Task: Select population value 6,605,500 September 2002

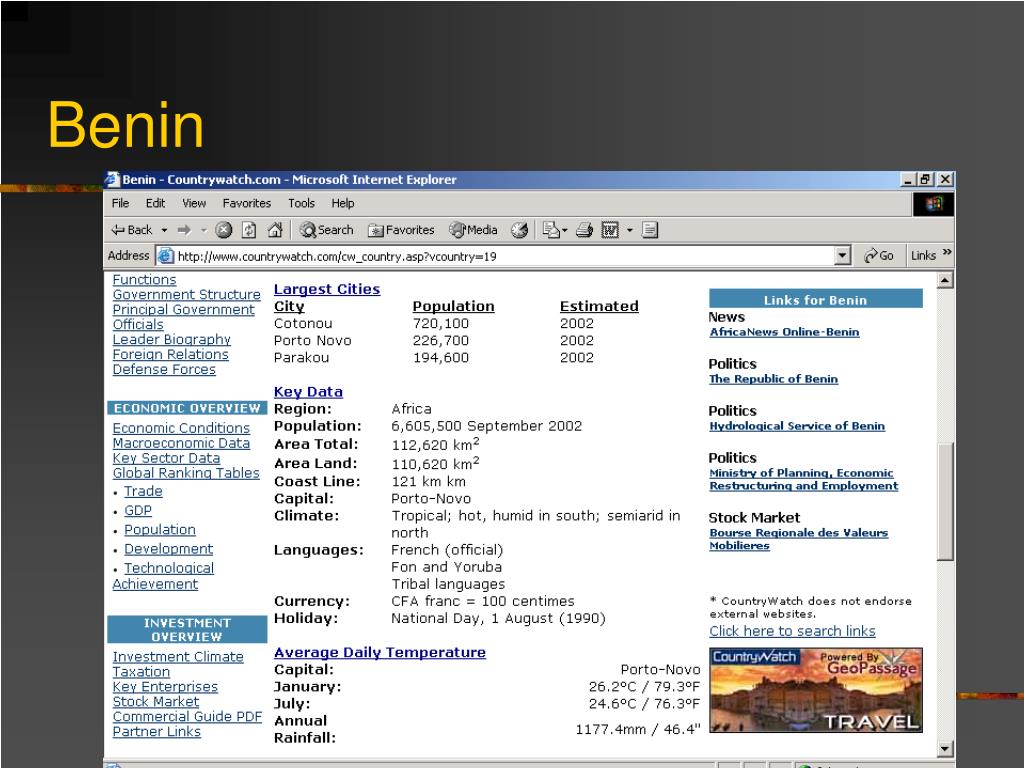Action: [x=487, y=426]
